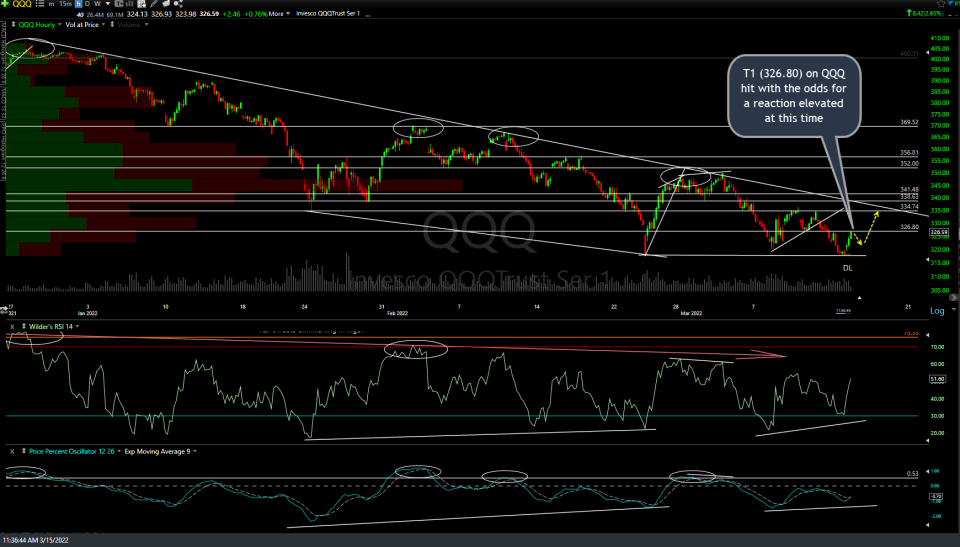Toggle the Log scale button
960x547 pixels.
click(x=937, y=311)
